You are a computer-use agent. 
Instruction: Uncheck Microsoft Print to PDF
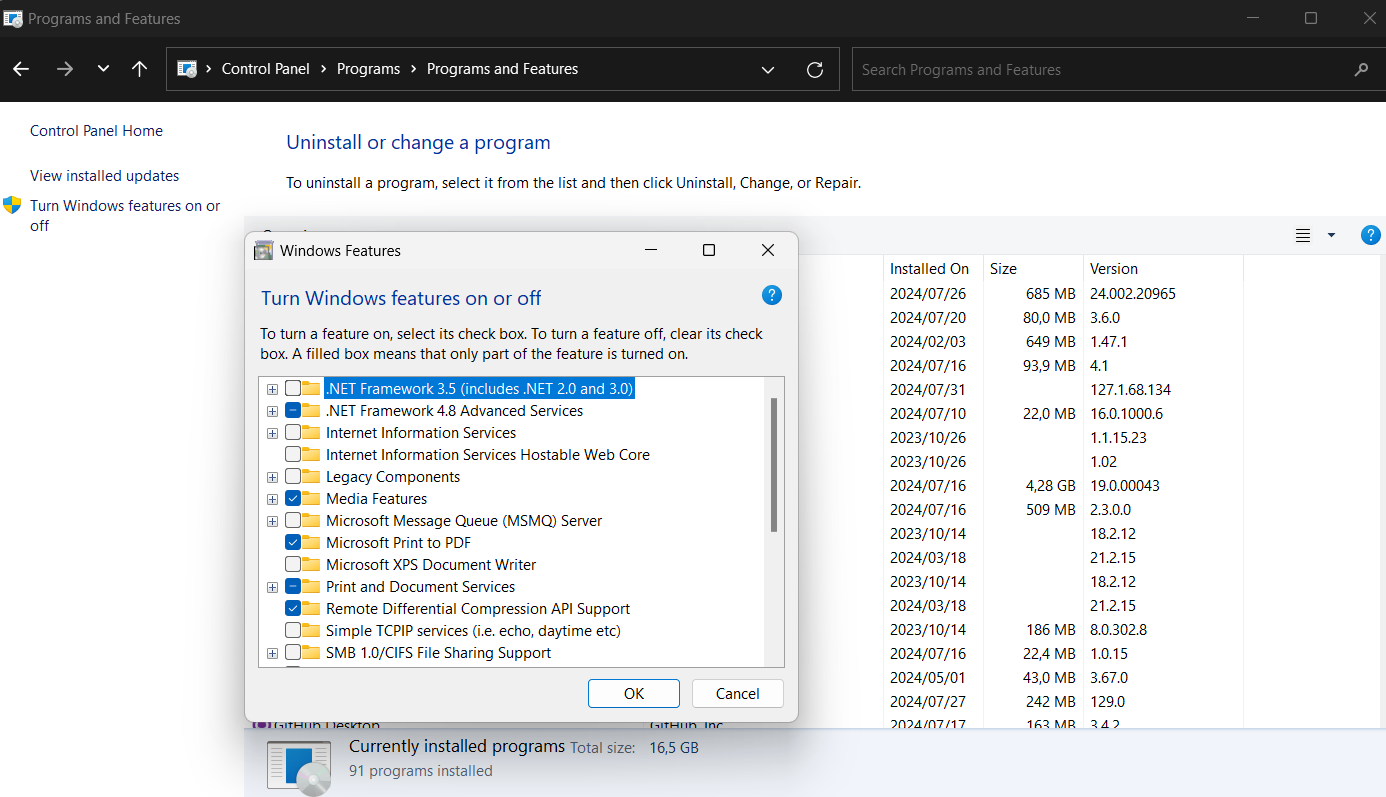293,542
